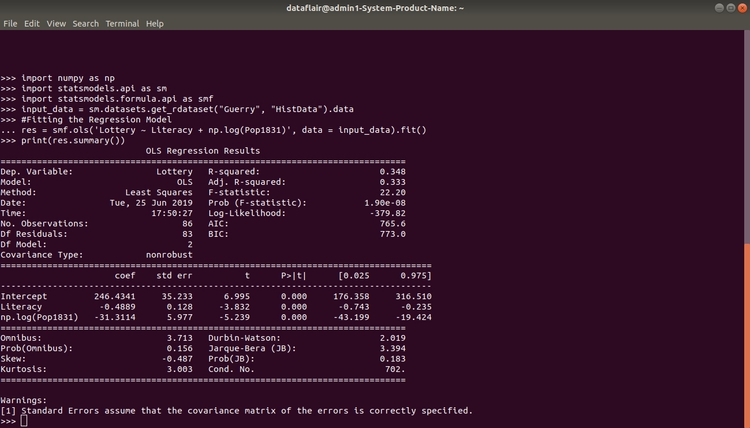Open the View menu
The image size is (750, 428).
click(56, 23)
